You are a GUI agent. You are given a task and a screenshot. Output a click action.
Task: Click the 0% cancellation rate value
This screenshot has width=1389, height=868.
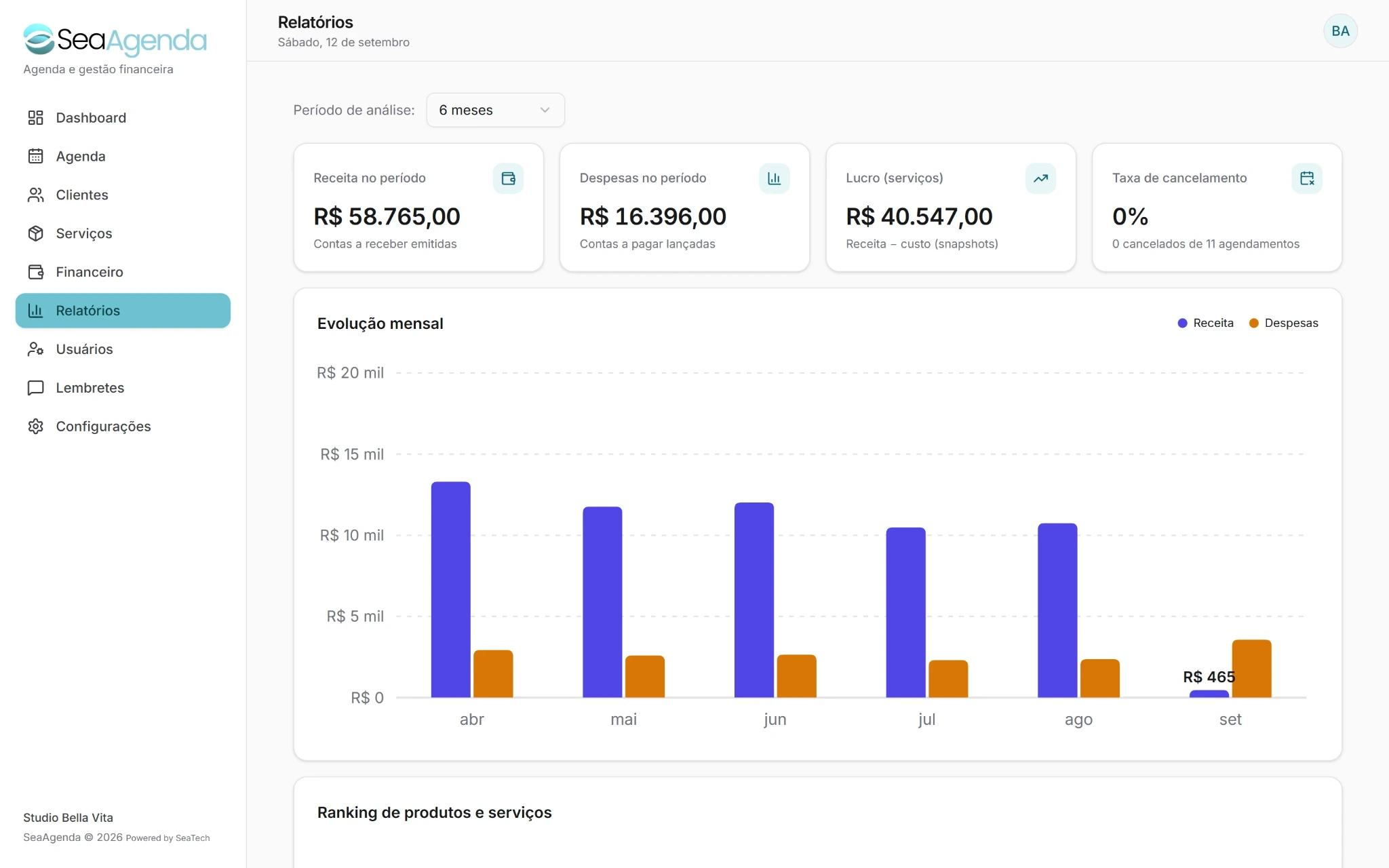click(1130, 216)
